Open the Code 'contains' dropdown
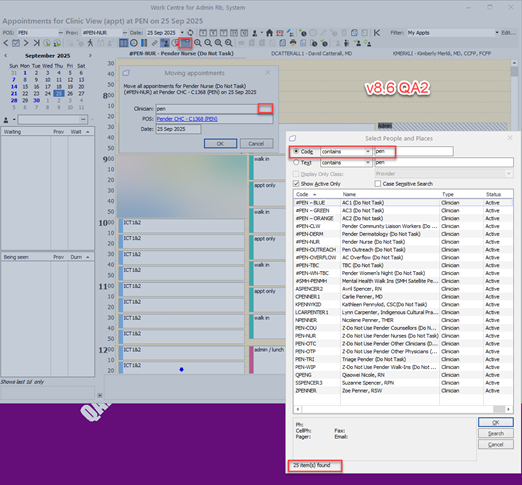This screenshot has height=485, width=522. (x=368, y=151)
